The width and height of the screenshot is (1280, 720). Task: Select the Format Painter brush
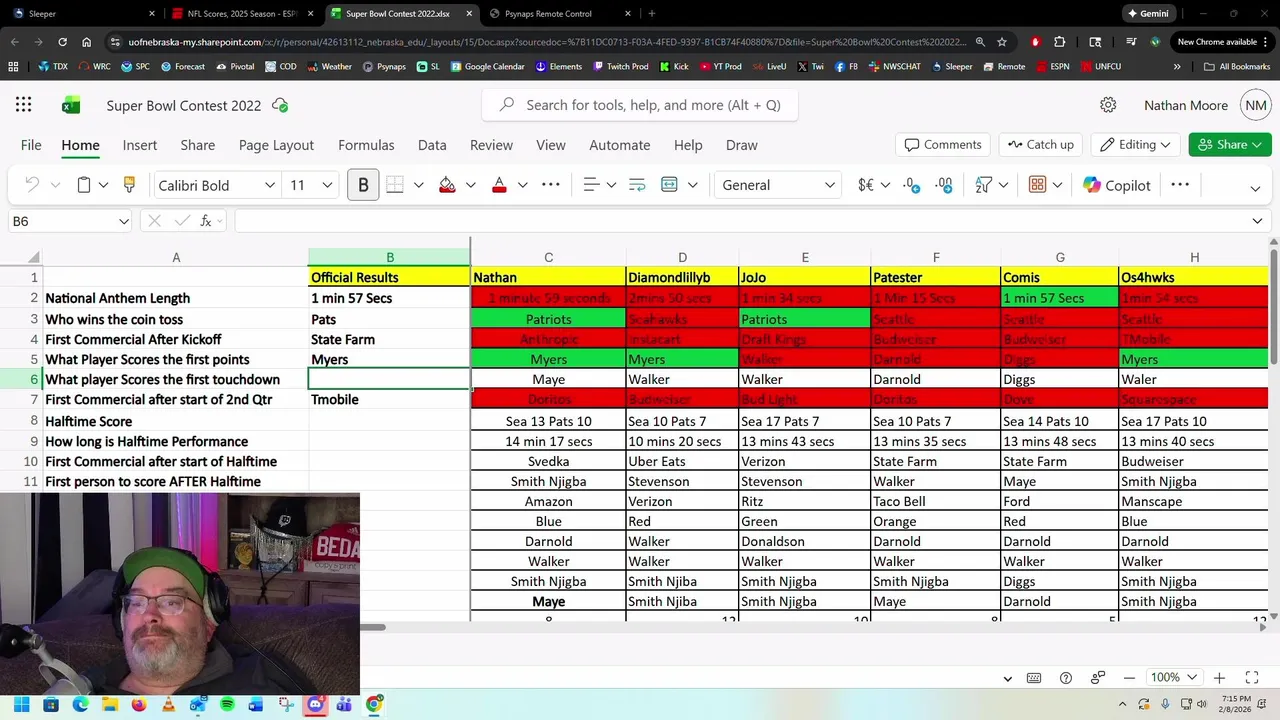129,185
